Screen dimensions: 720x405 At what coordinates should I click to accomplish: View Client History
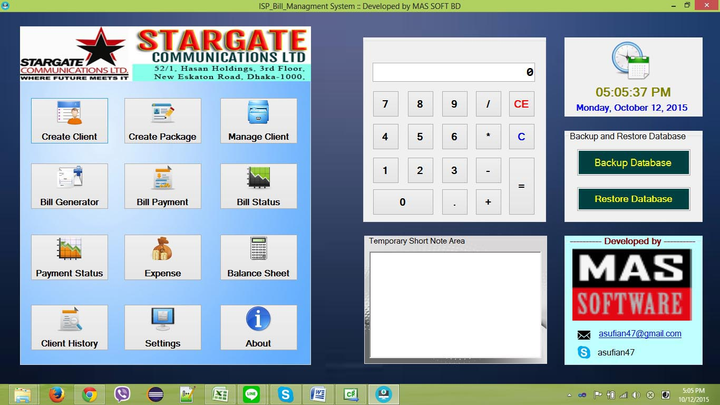[x=69, y=327]
